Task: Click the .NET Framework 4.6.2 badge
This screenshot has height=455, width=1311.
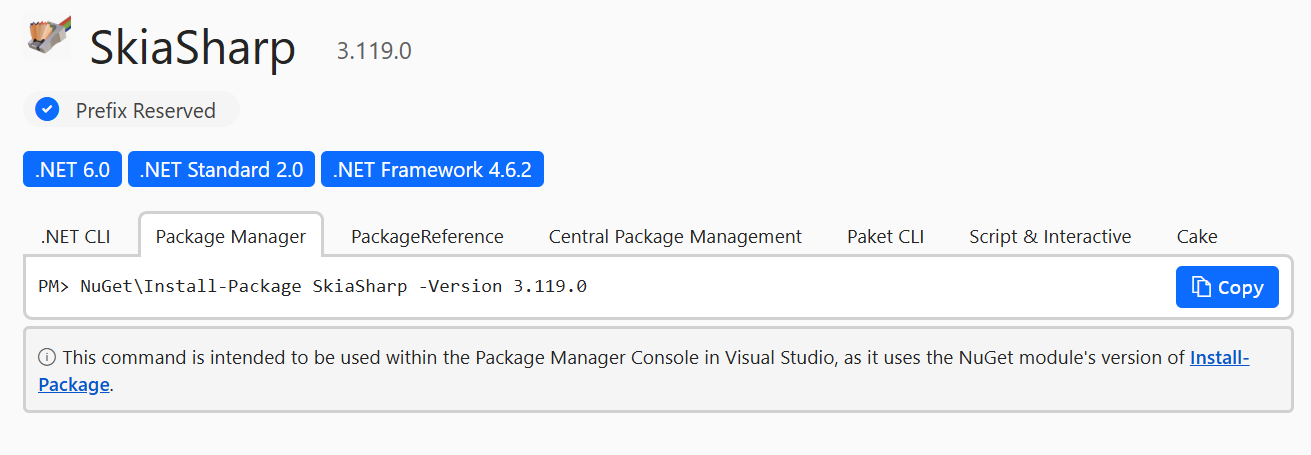Action: coord(432,170)
